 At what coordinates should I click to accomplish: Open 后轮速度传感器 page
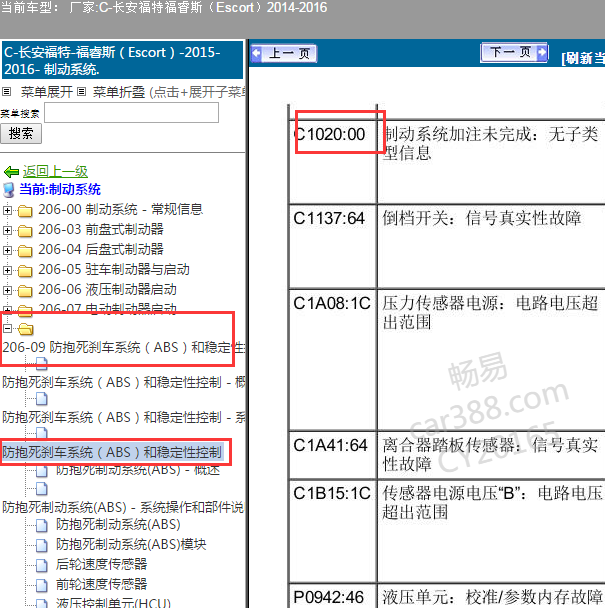pos(101,564)
